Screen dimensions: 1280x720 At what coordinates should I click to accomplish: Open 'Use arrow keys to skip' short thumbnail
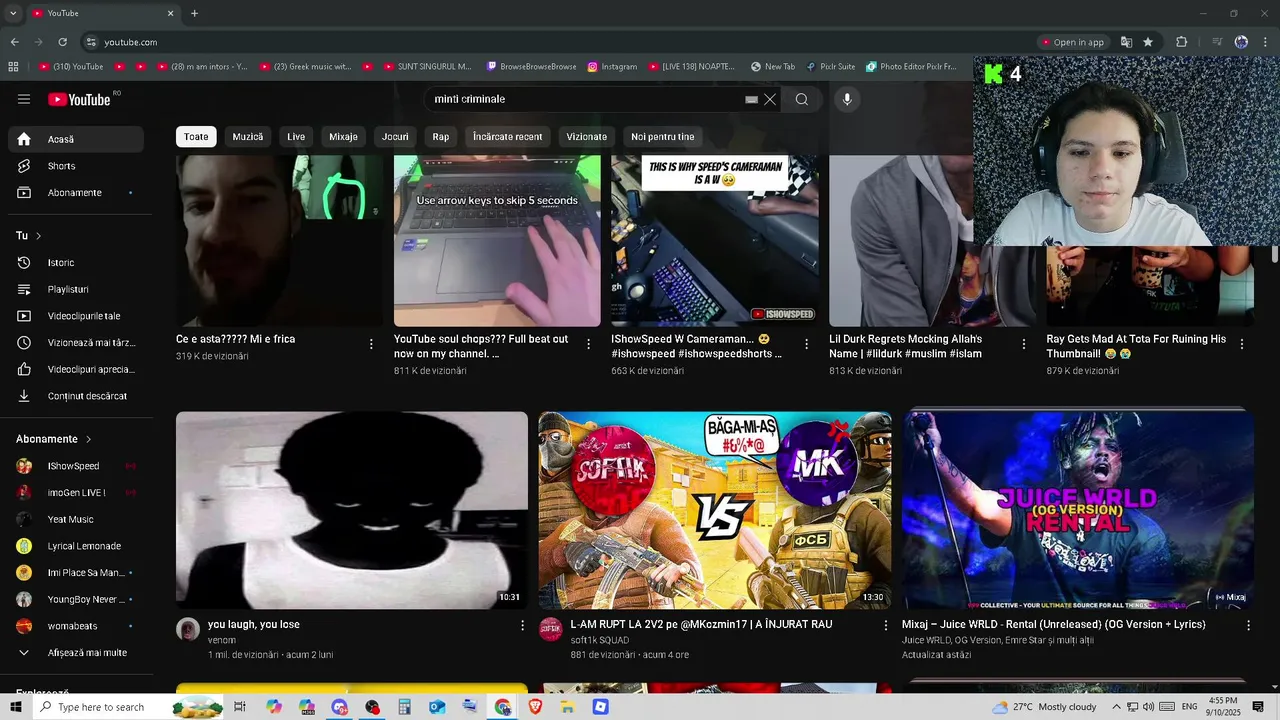click(x=497, y=241)
